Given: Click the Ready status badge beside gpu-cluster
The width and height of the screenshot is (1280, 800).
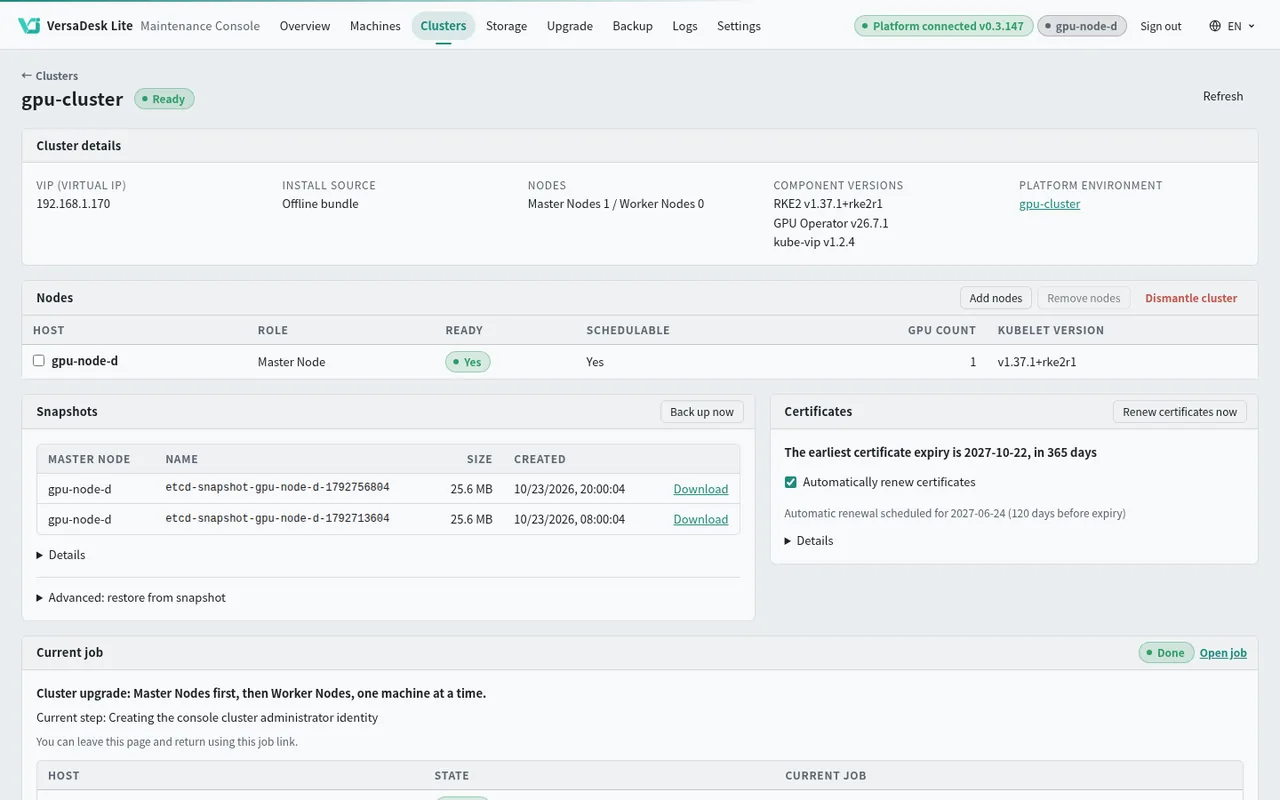Looking at the screenshot, I should [164, 99].
